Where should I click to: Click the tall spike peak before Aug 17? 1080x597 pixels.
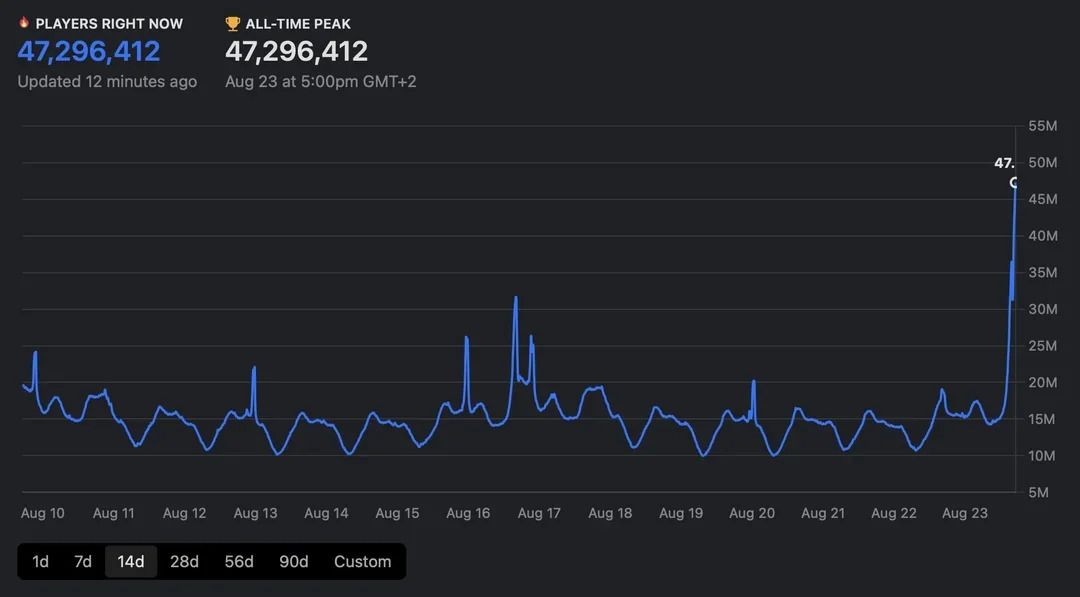[515, 298]
